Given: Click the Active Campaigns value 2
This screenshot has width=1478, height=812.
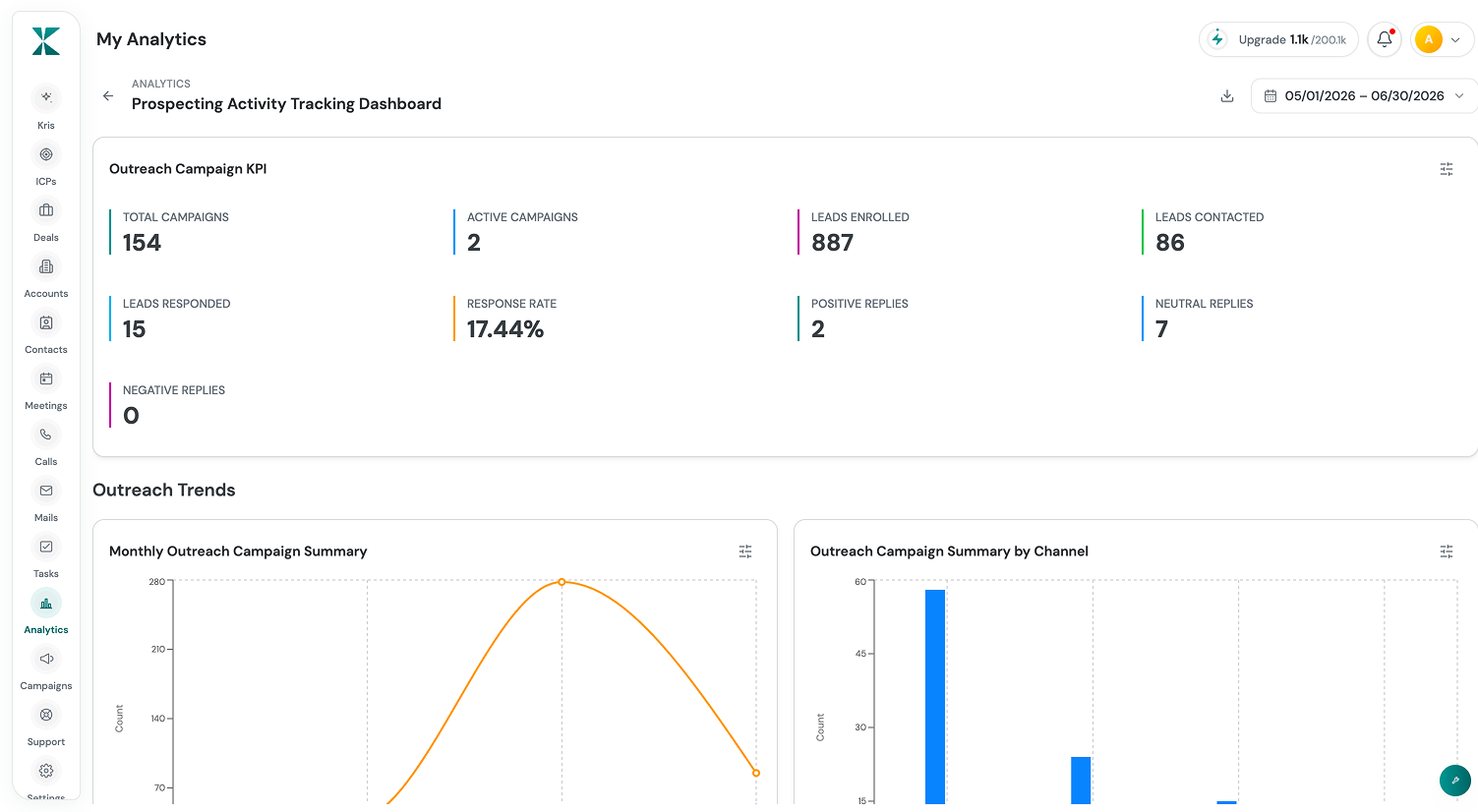Looking at the screenshot, I should [474, 243].
